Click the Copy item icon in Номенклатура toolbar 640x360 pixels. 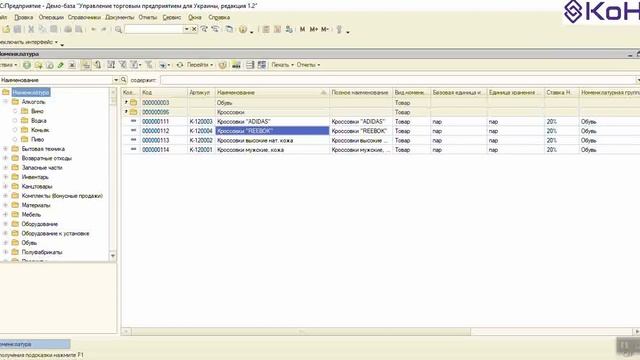coord(50,65)
